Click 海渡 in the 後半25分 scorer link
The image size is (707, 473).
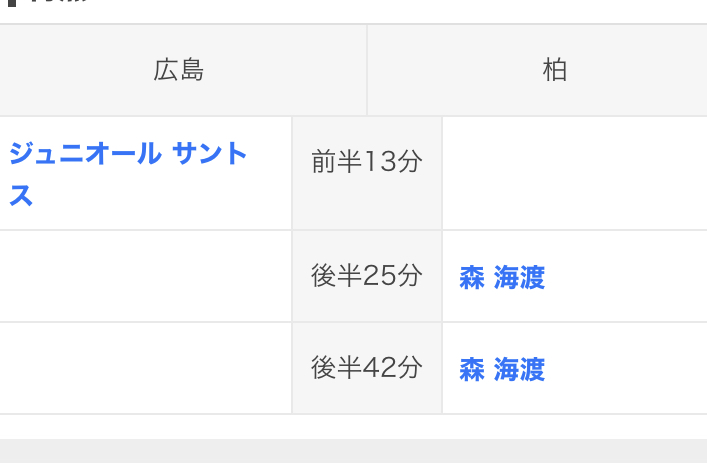coord(519,277)
